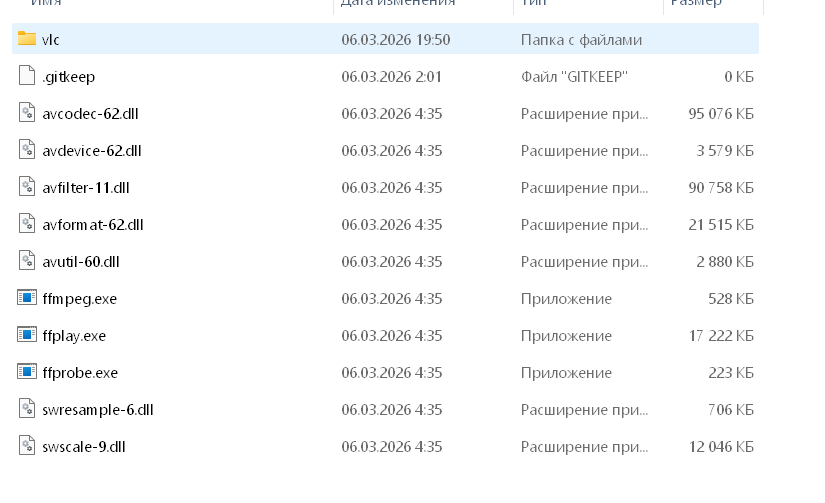Select the avformat-62.dll file name

(93, 225)
